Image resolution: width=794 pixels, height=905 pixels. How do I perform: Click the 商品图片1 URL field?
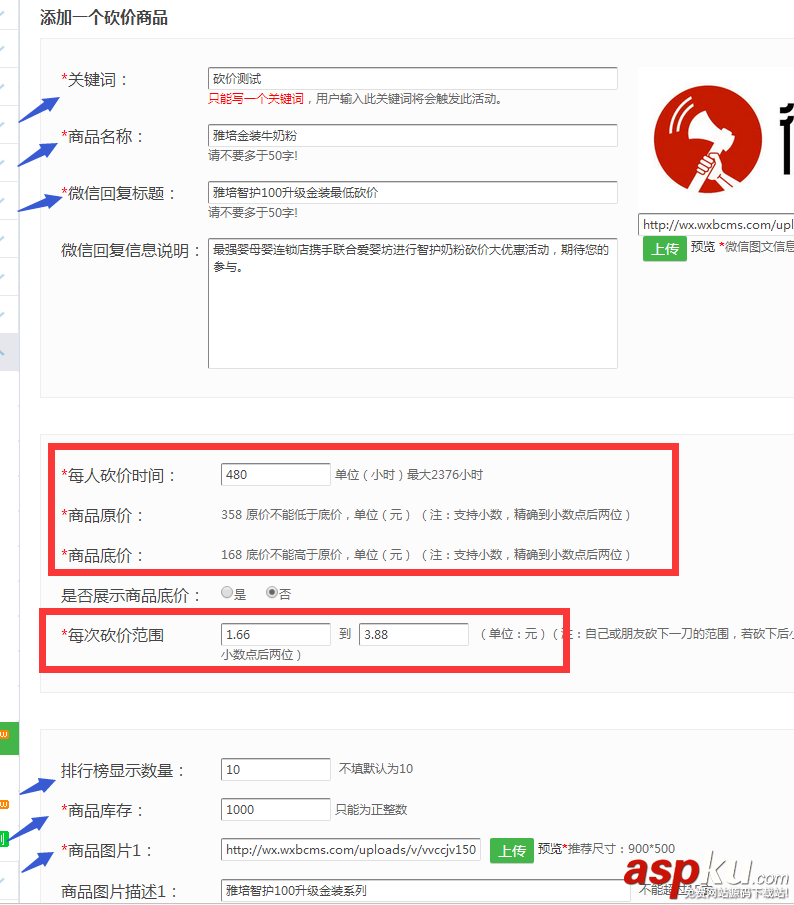click(350, 850)
